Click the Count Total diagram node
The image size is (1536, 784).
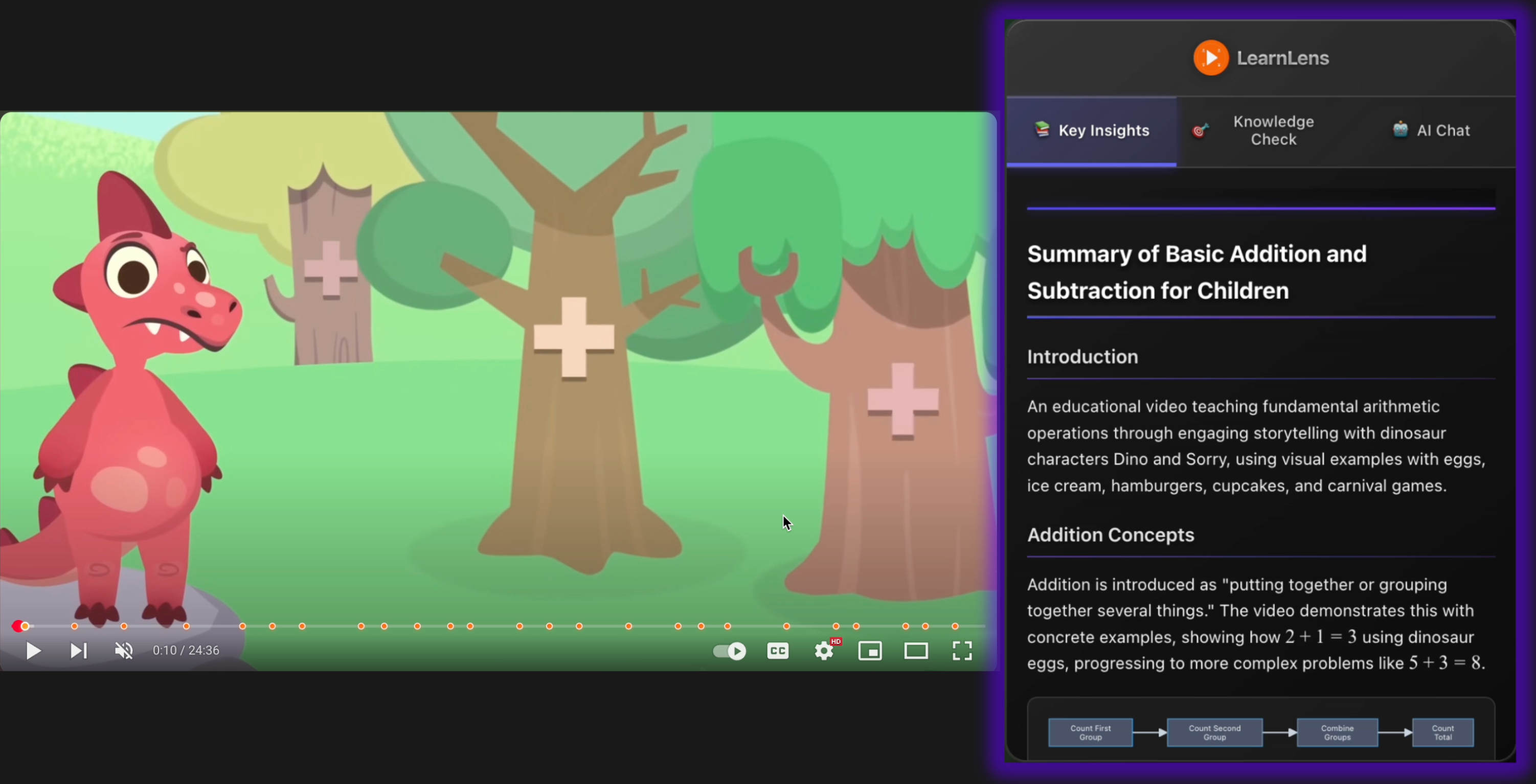tap(1442, 733)
